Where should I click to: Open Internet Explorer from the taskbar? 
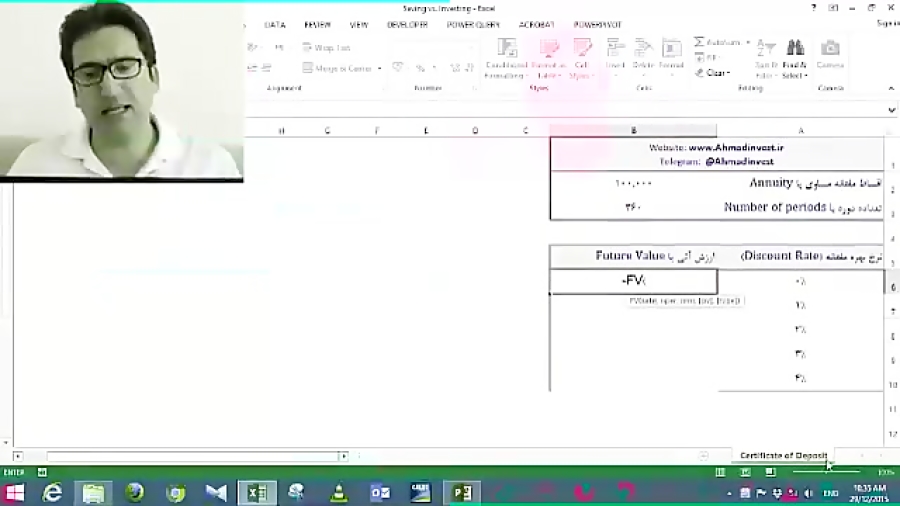coord(52,492)
